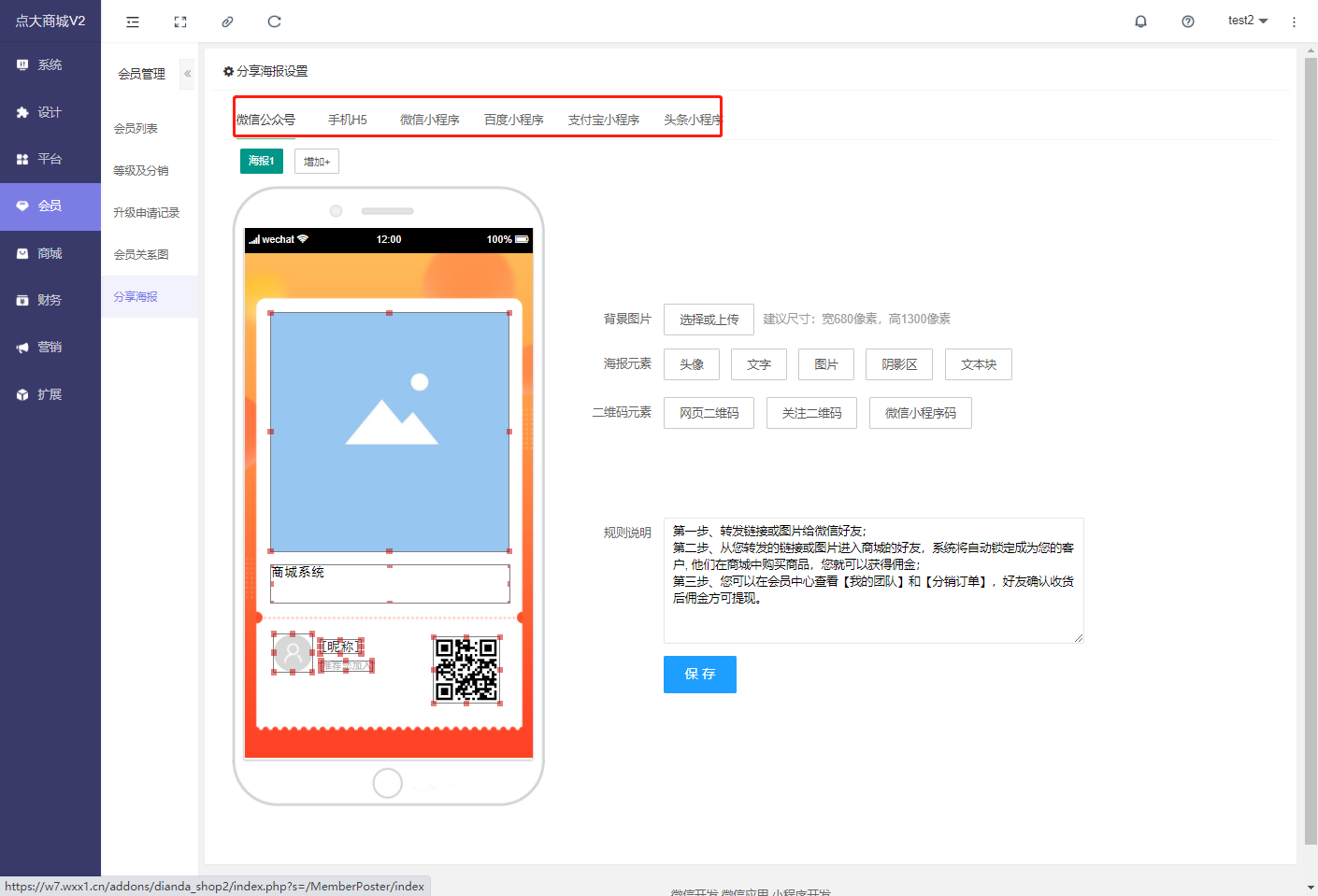The image size is (1318, 896).
Task: Open the test2 user dropdown
Action: tap(1247, 21)
